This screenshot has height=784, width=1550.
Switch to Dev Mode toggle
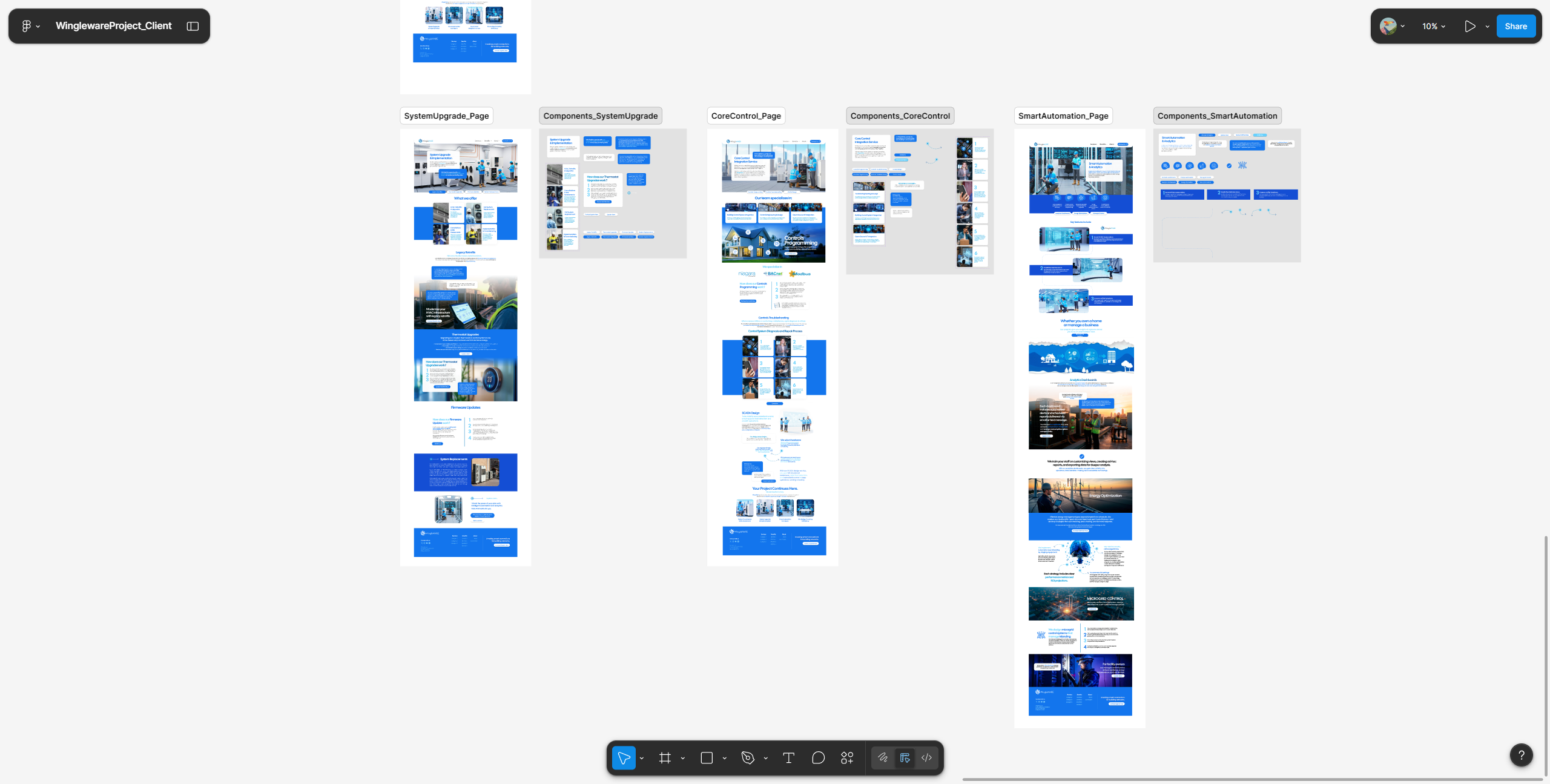(x=926, y=757)
